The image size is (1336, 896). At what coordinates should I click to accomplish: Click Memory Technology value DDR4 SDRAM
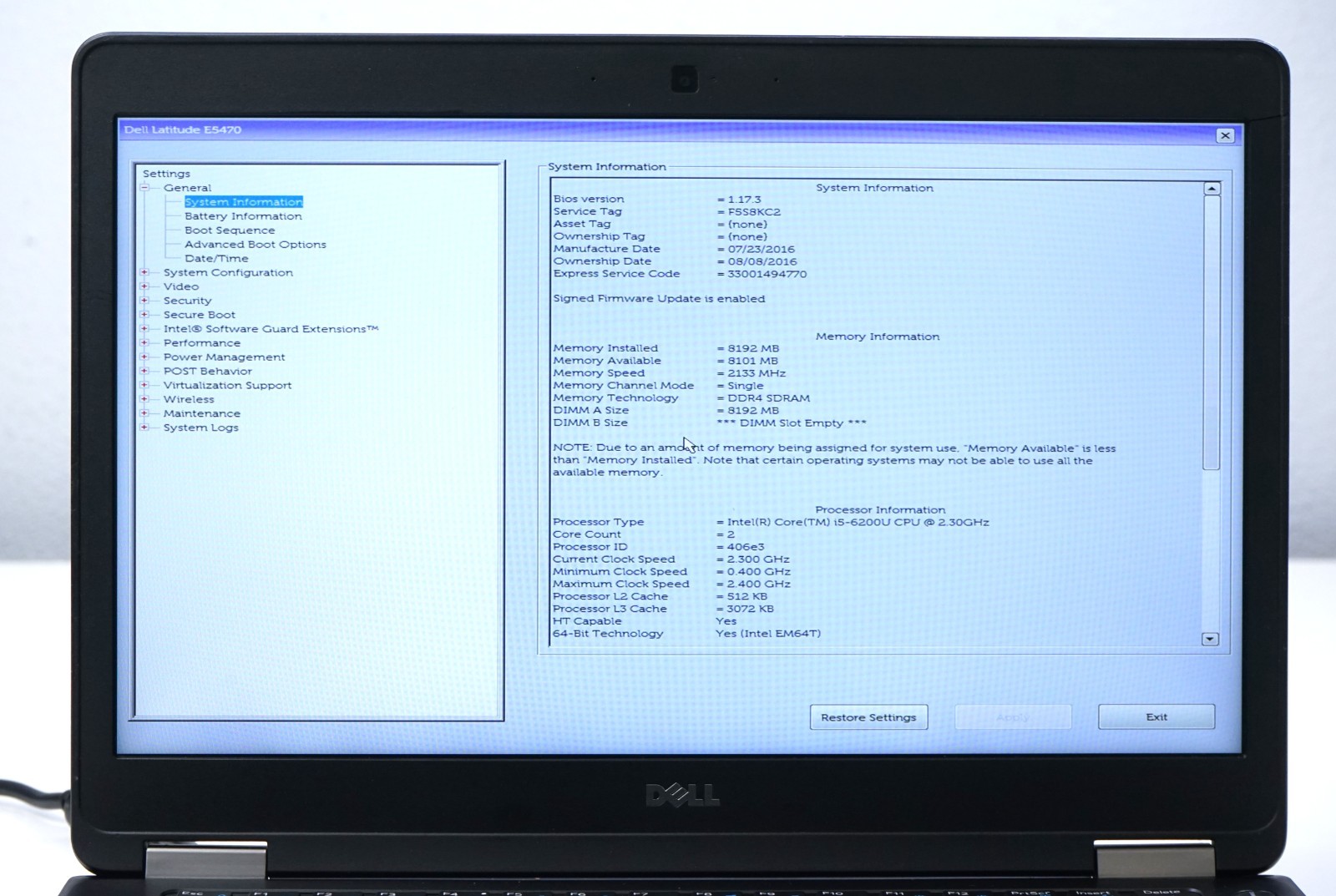[768, 398]
